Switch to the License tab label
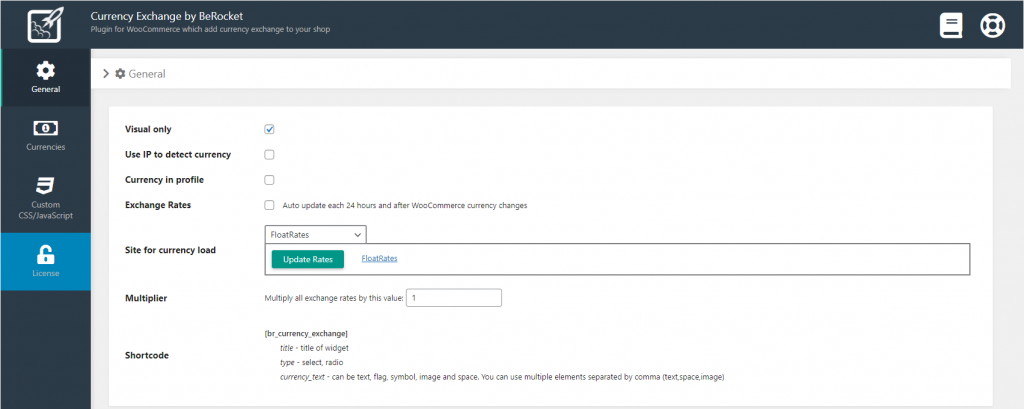1024x409 pixels. 45,273
